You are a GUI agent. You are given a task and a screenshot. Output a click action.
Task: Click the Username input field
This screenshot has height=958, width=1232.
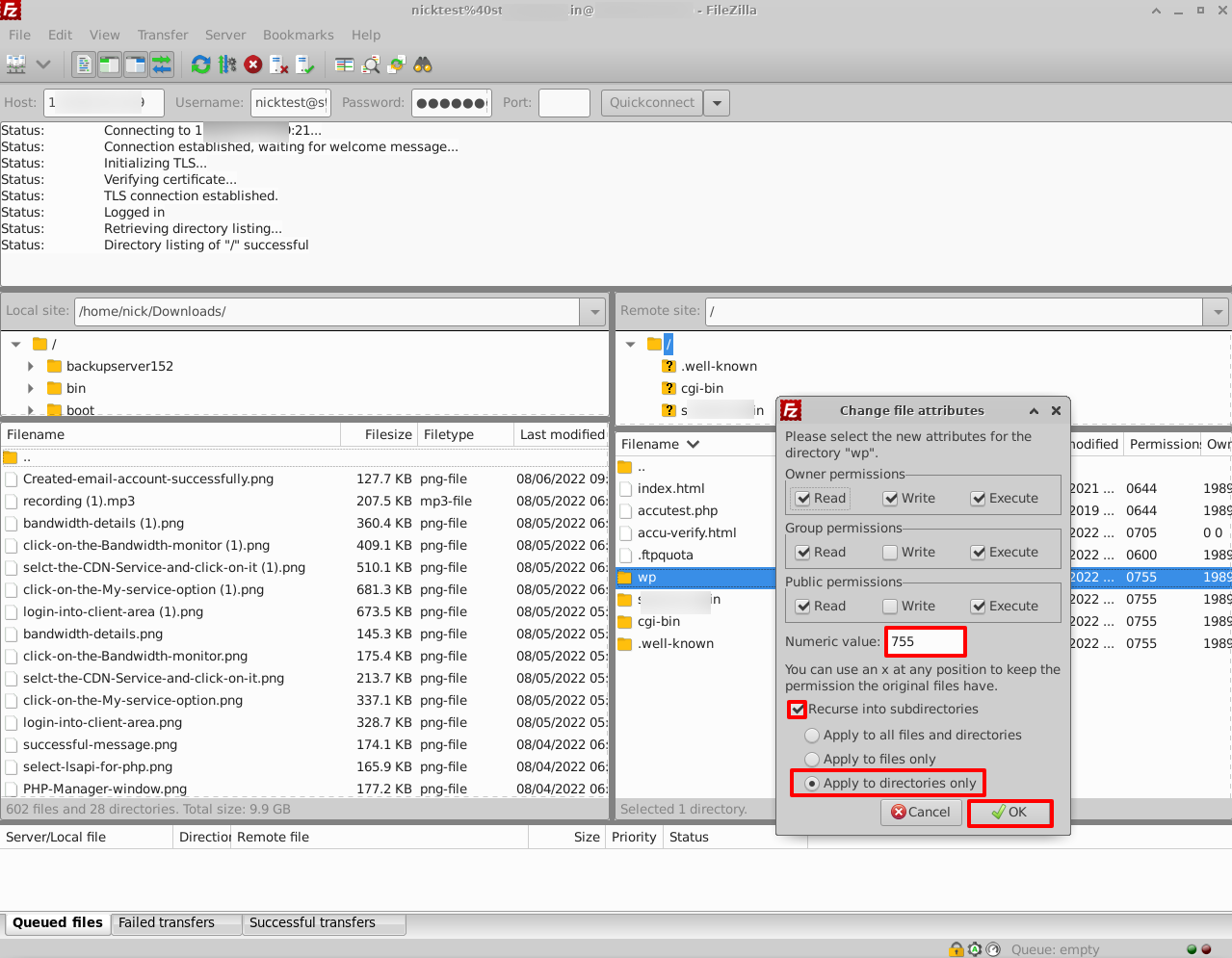291,103
